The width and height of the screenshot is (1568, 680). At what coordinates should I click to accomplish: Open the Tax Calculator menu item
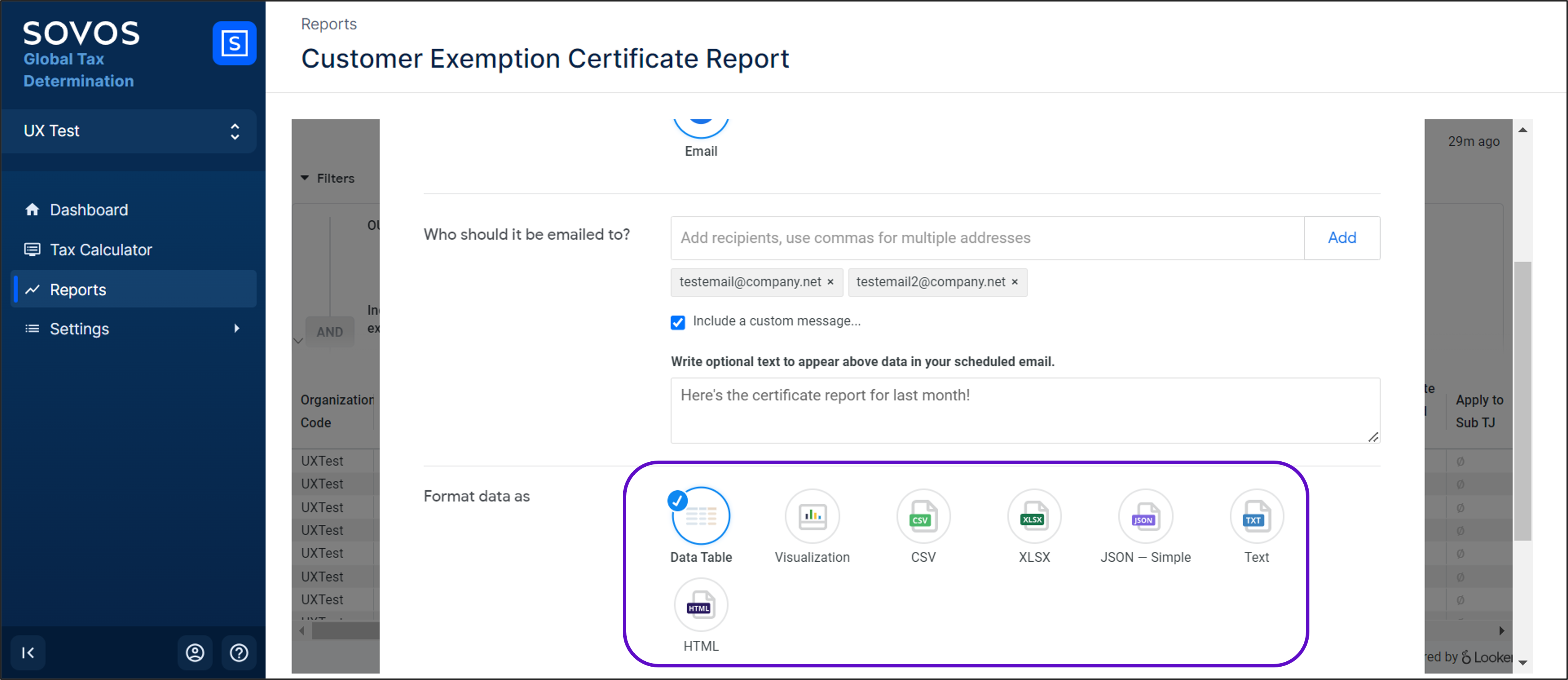pyautogui.click(x=100, y=250)
